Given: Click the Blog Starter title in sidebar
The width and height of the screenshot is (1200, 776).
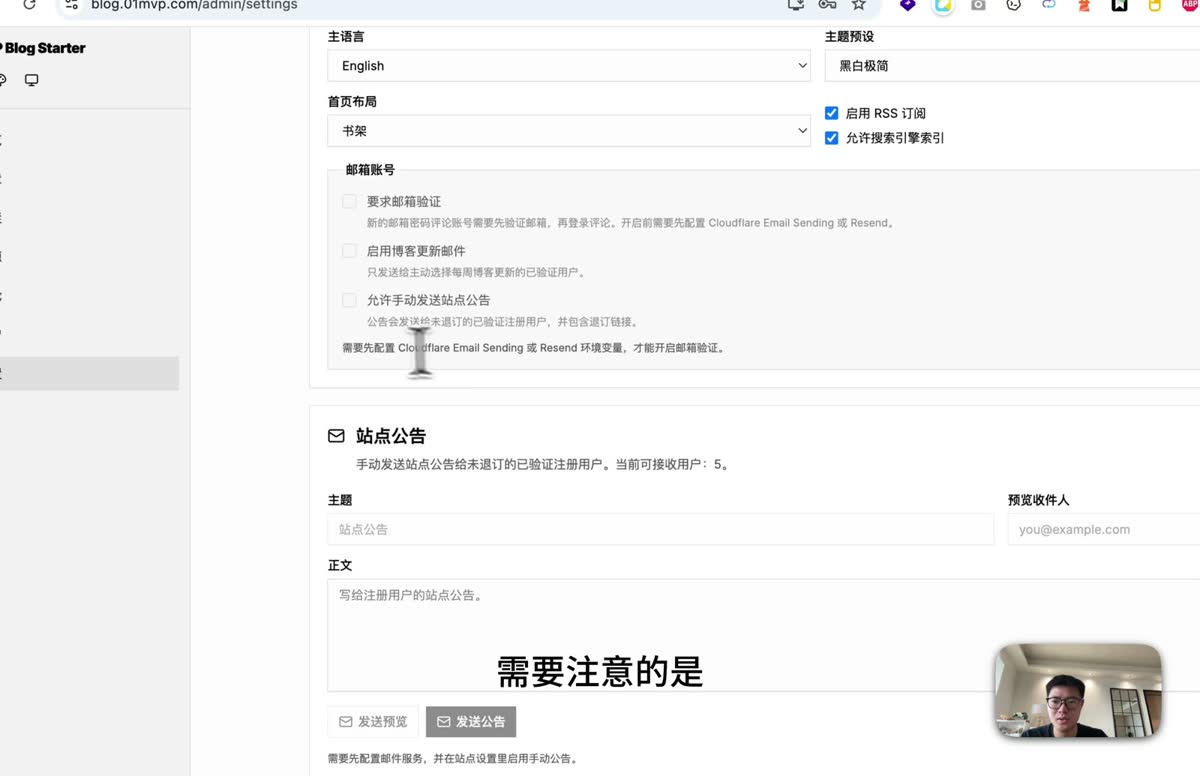Looking at the screenshot, I should click(x=44, y=48).
